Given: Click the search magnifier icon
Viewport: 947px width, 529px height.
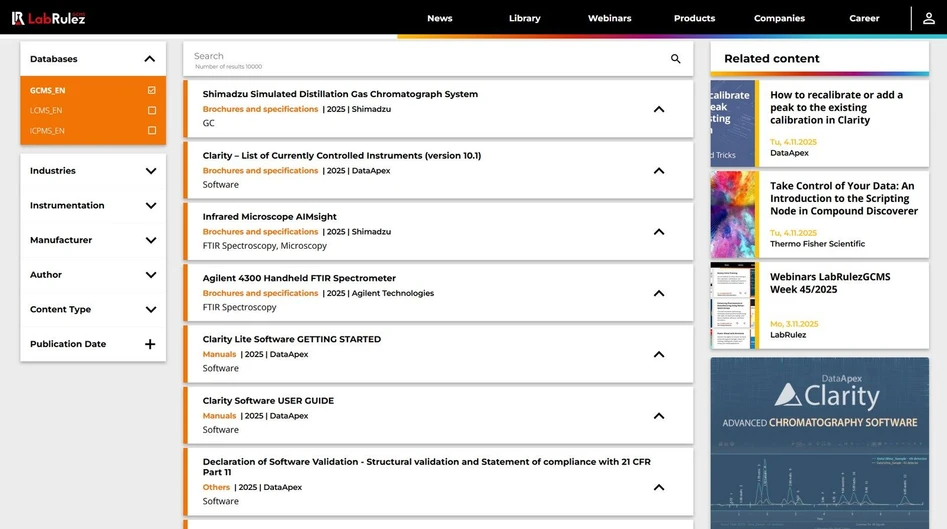Looking at the screenshot, I should tap(675, 59).
